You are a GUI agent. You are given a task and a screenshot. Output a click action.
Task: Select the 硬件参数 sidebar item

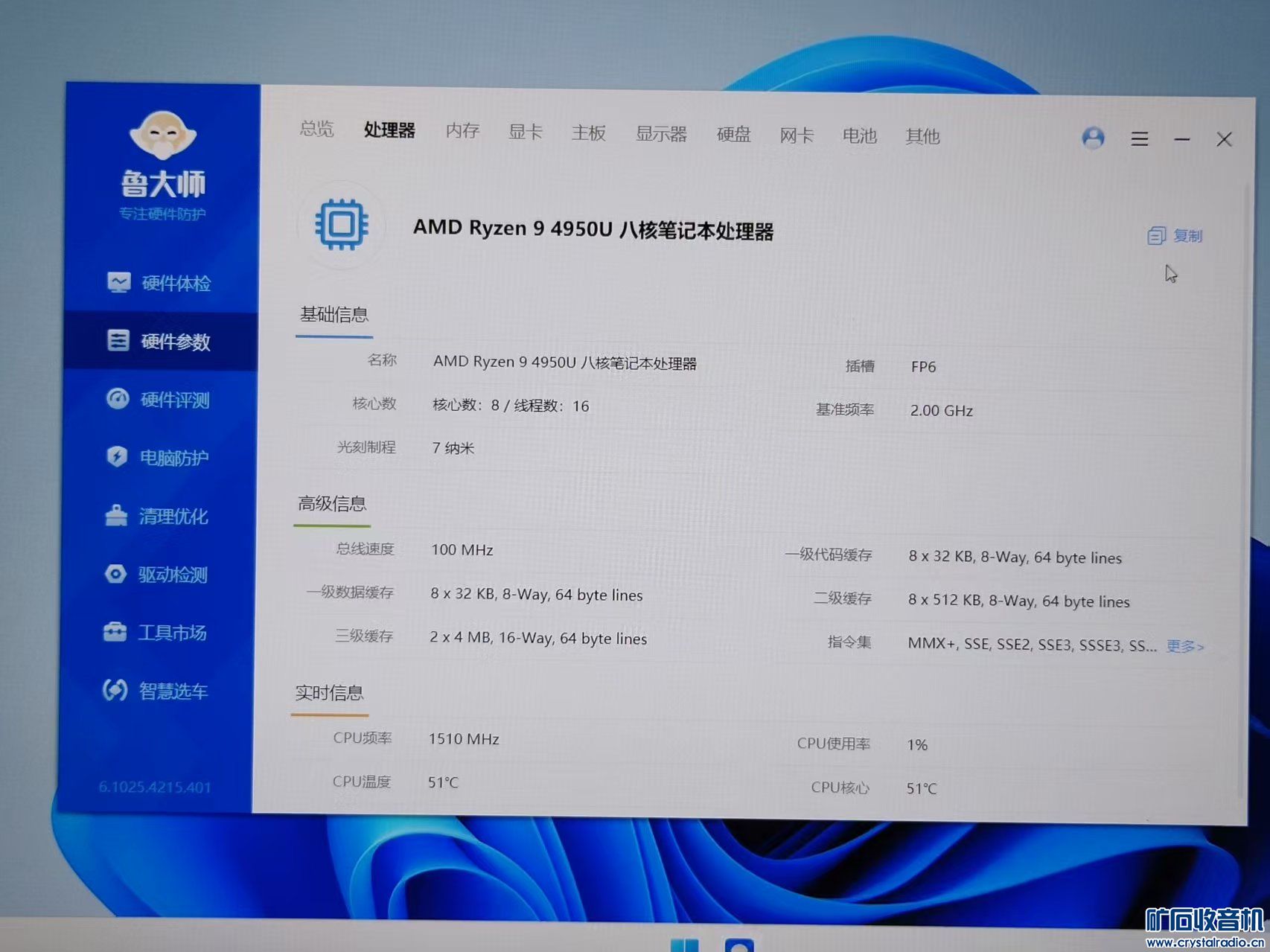click(x=159, y=342)
